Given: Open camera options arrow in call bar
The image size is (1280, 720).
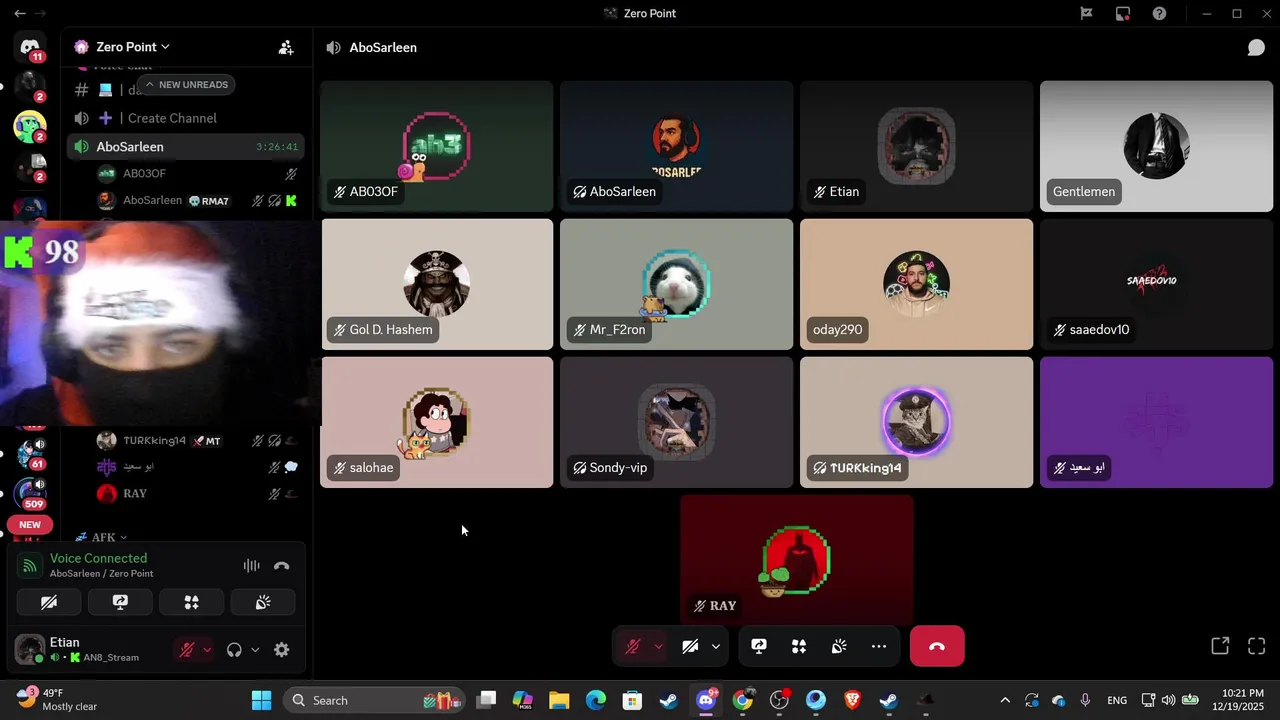Looking at the screenshot, I should coord(716,647).
